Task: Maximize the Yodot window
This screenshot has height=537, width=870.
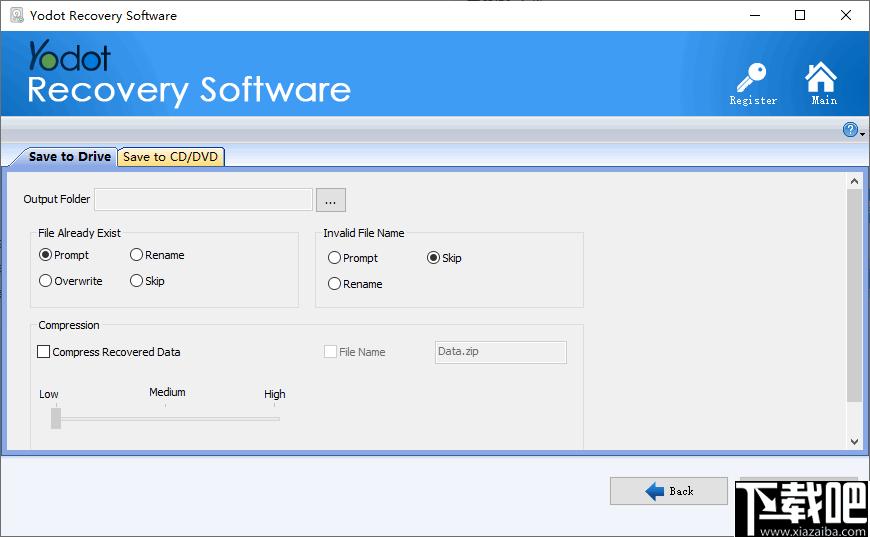Action: (800, 15)
